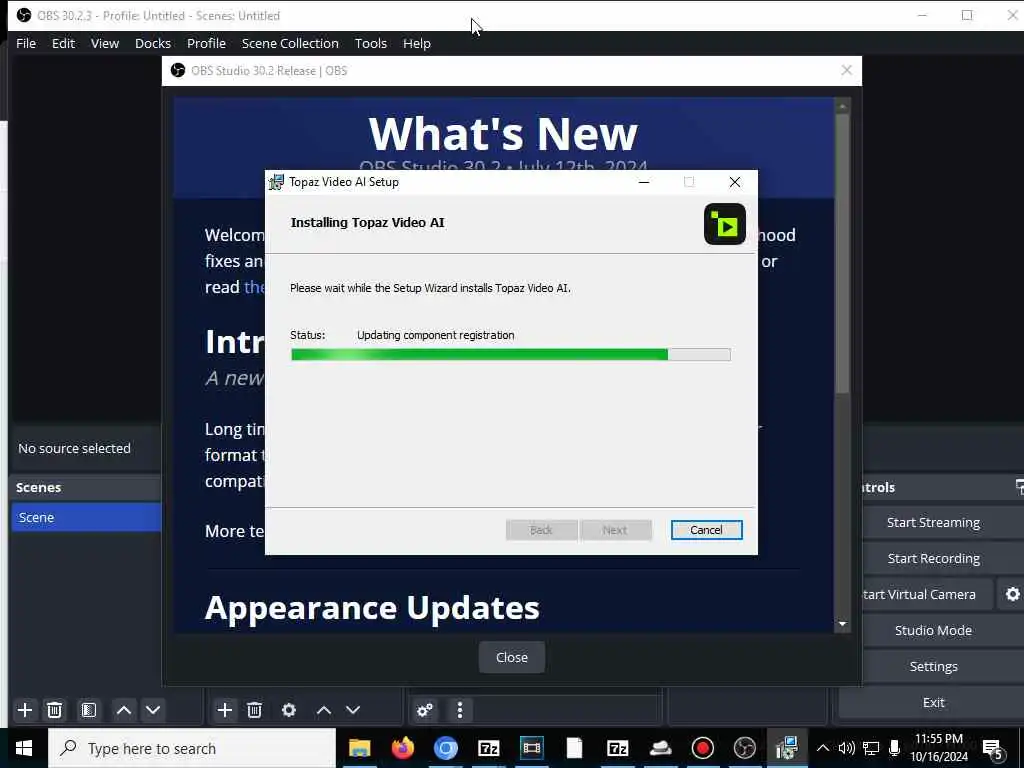Image resolution: width=1024 pixels, height=768 pixels.
Task: Open Windows Start menu
Action: [x=24, y=748]
